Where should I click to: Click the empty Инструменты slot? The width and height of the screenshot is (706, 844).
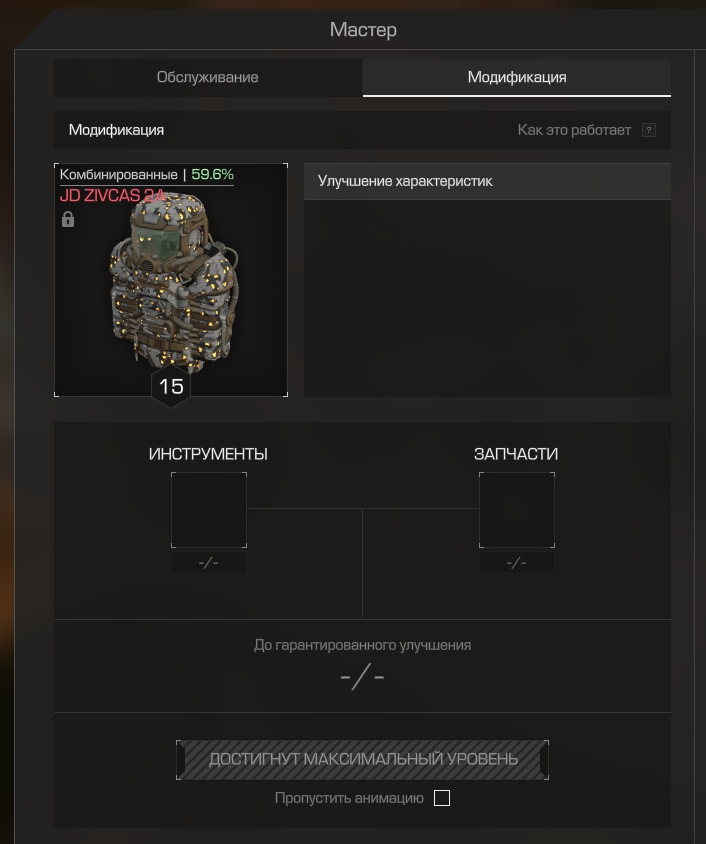(209, 510)
